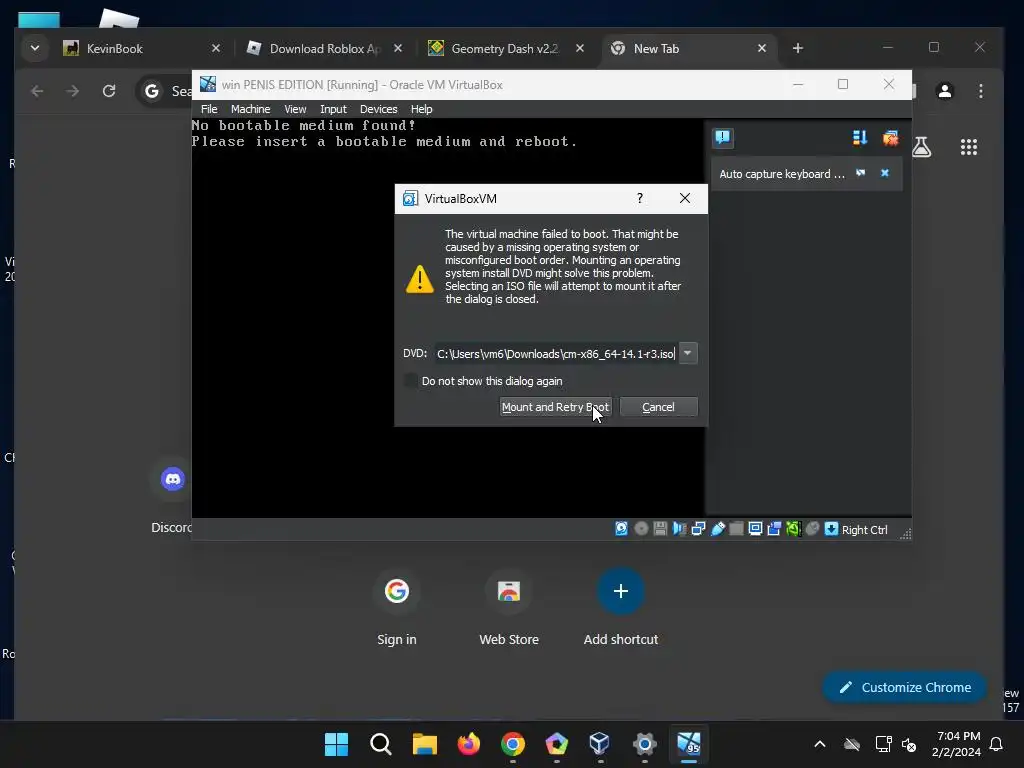This screenshot has width=1024, height=768.
Task: Click the sort notifications icon in VirtualBox panel
Action: [x=859, y=137]
